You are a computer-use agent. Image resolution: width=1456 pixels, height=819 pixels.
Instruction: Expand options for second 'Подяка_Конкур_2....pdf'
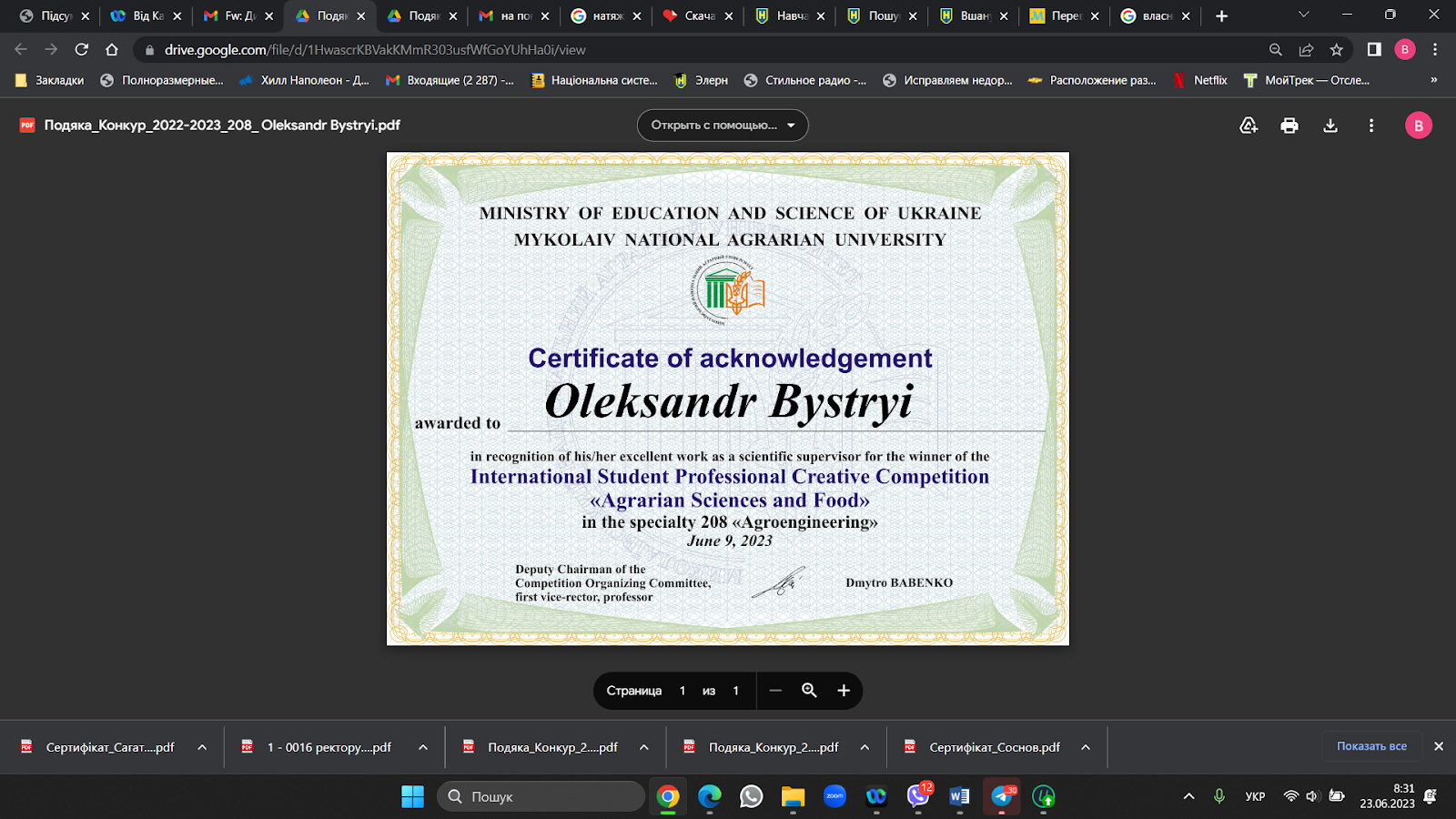864,747
